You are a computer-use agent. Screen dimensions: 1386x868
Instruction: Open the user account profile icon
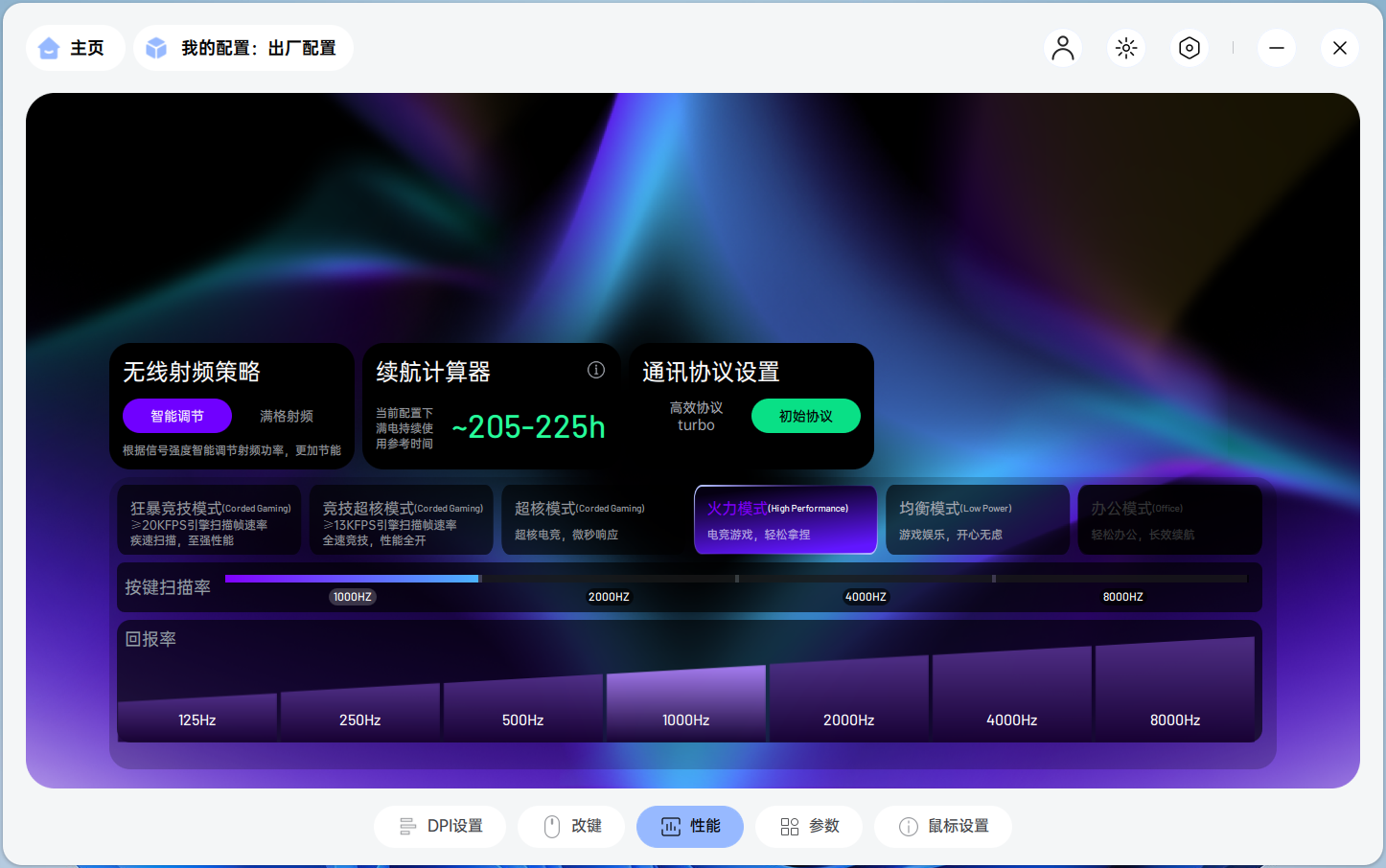click(x=1063, y=48)
